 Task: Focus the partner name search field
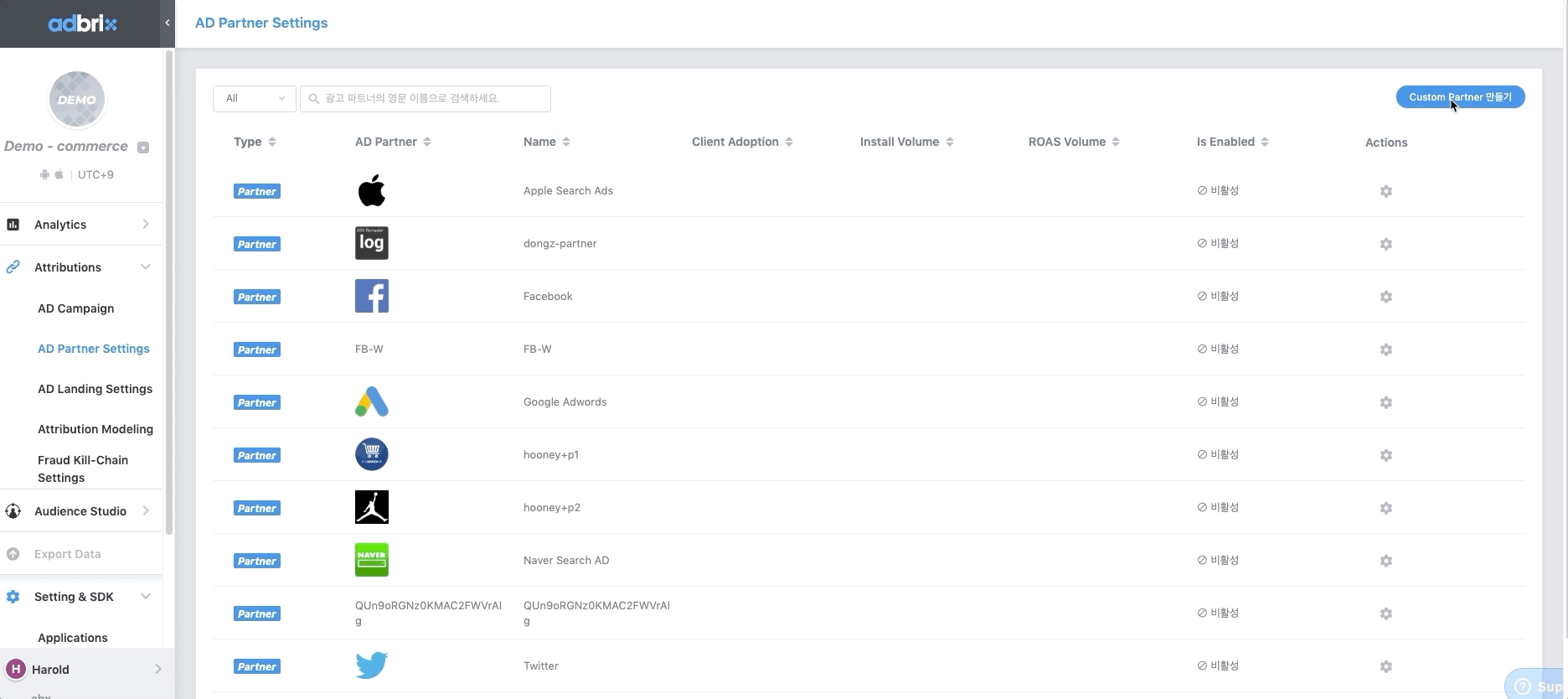426,98
